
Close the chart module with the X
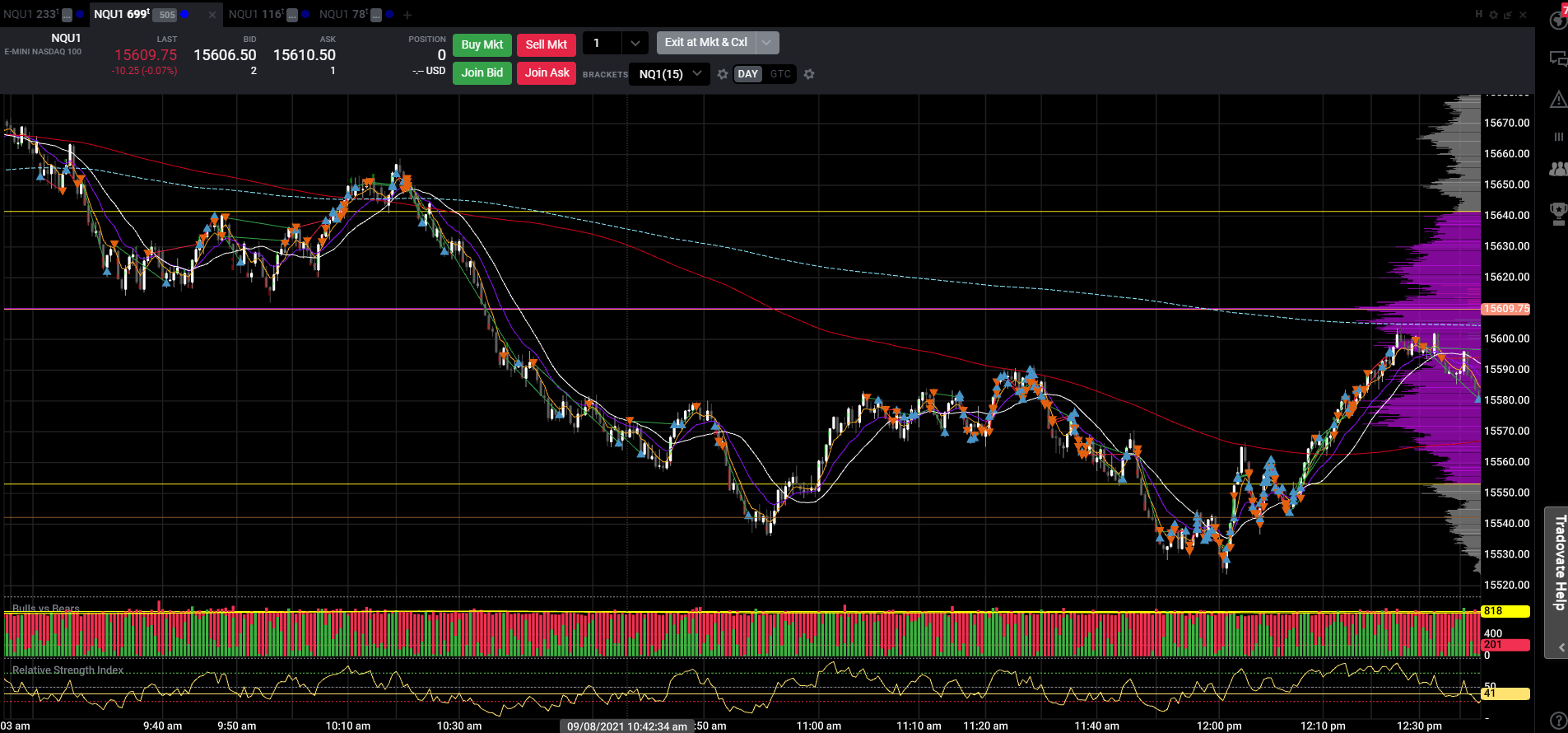point(1523,15)
